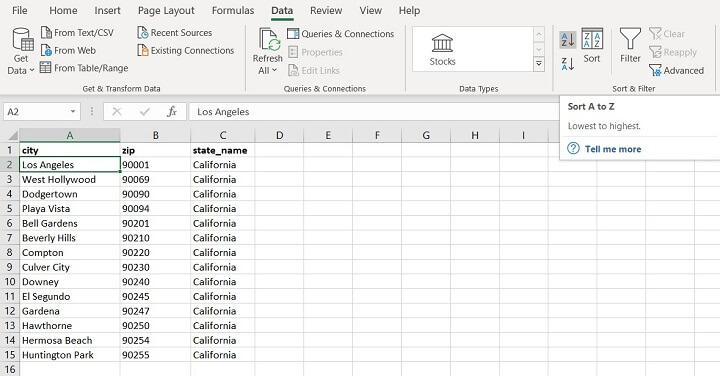Switch to the Page Layout tab
The width and height of the screenshot is (720, 376).
point(166,11)
